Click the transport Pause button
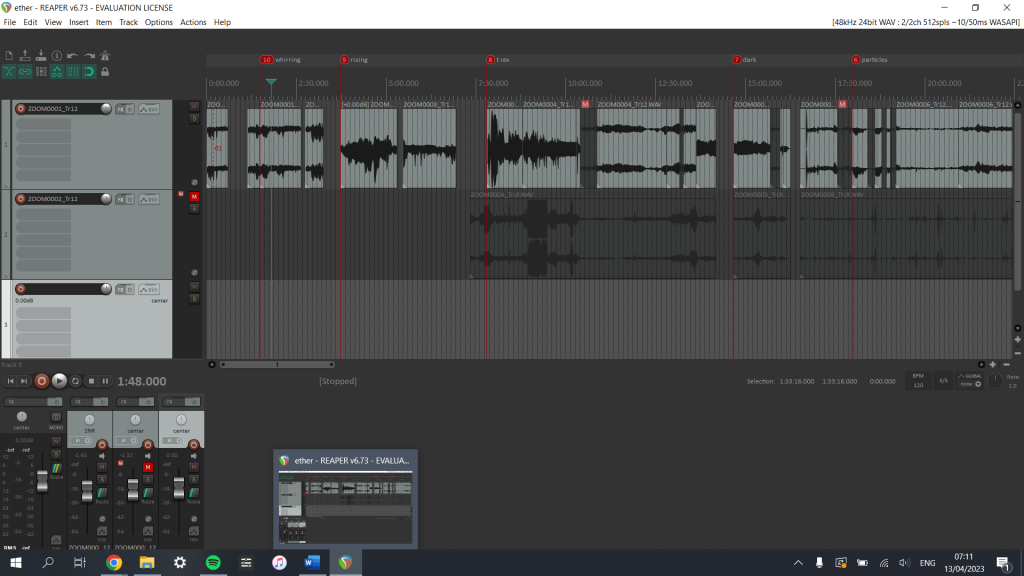1024x576 pixels. point(105,381)
